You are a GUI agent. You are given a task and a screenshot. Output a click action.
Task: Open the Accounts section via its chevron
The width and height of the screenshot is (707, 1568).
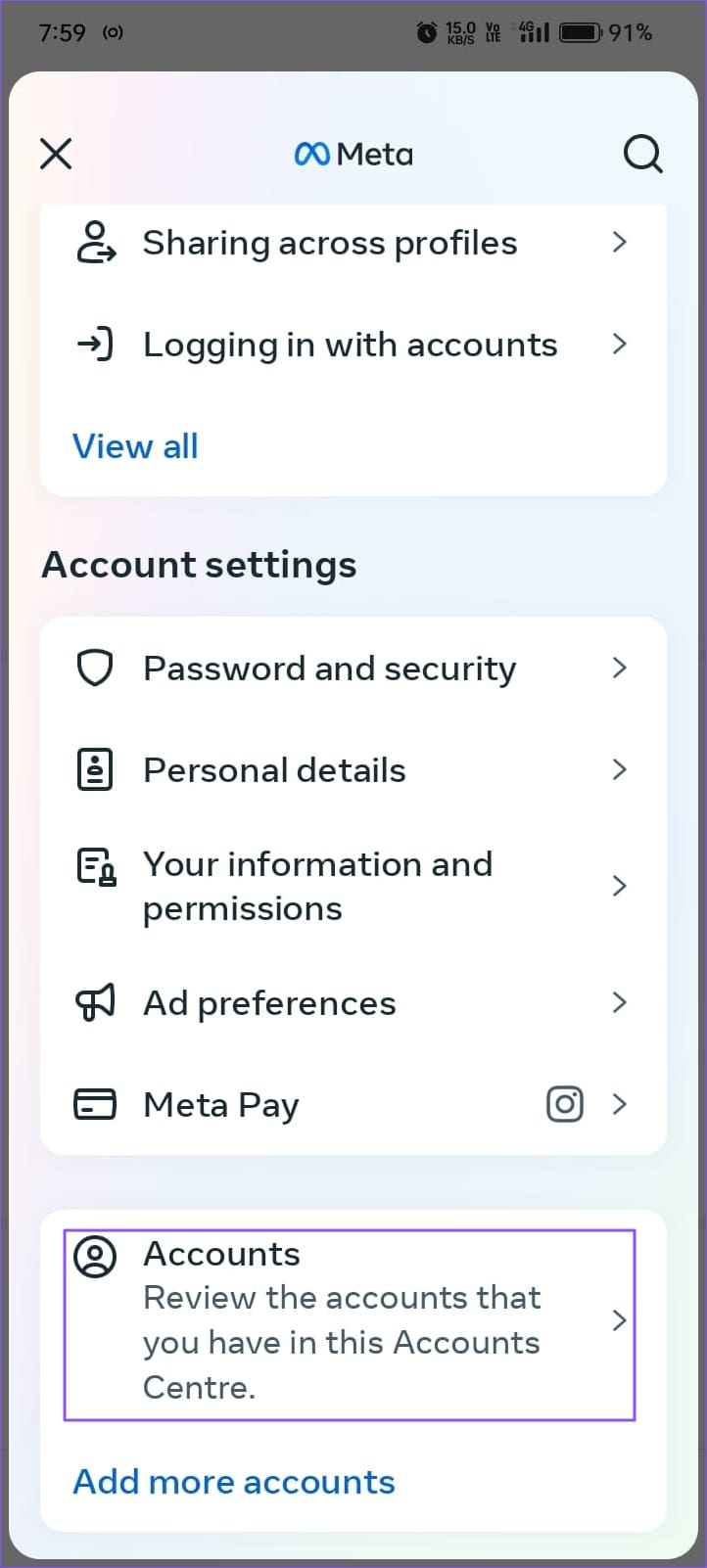[619, 1320]
